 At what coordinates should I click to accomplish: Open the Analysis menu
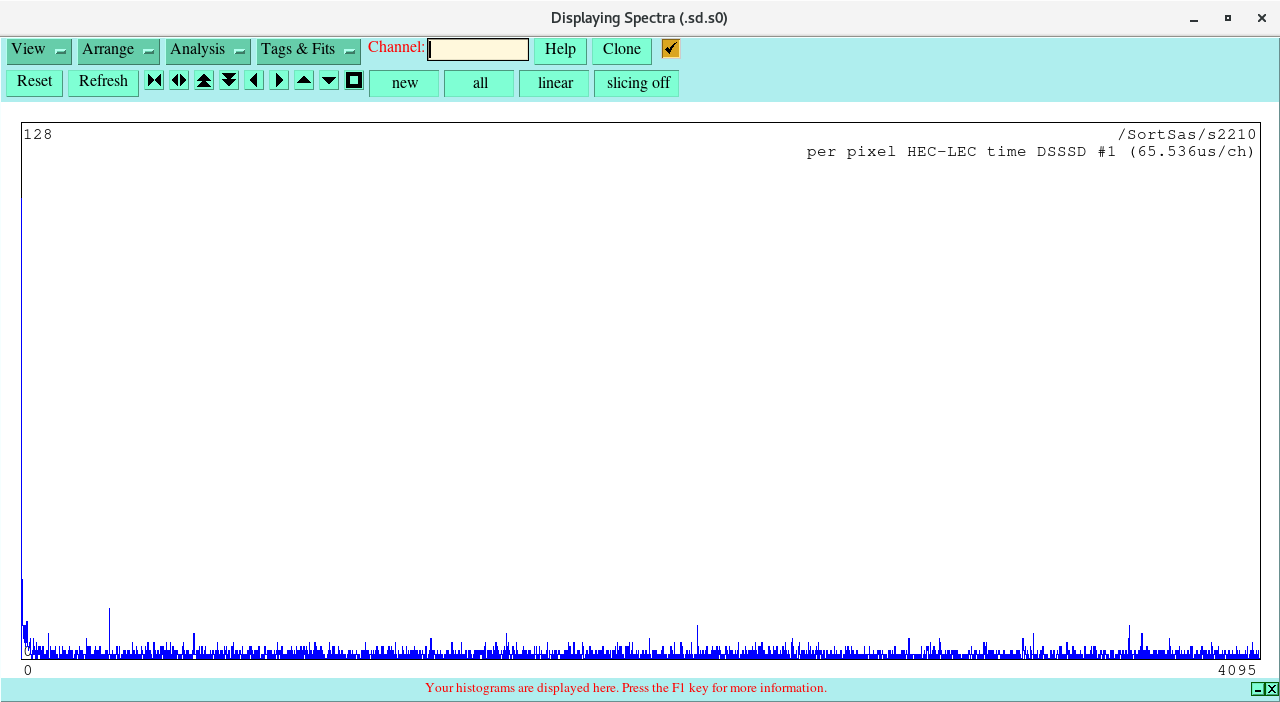click(x=208, y=50)
